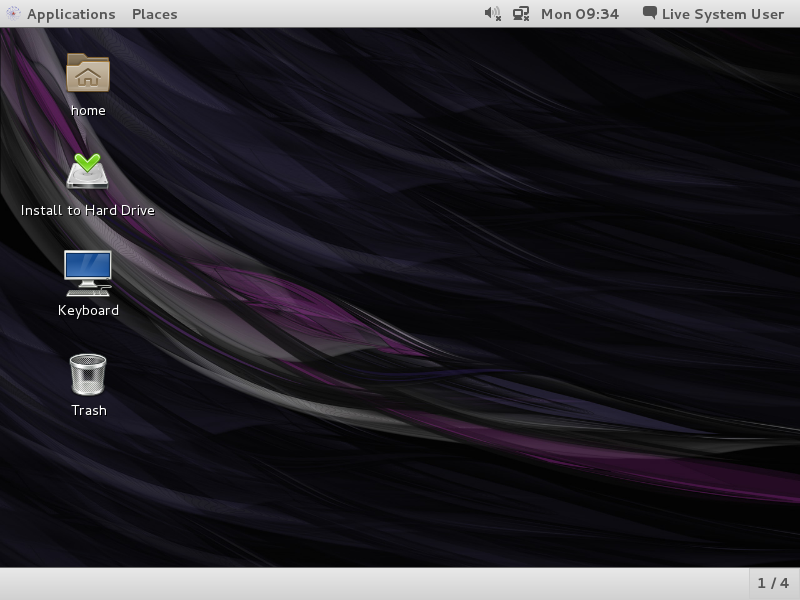Click the GNOME foot logo icon
The width and height of the screenshot is (800, 600).
click(x=12, y=14)
